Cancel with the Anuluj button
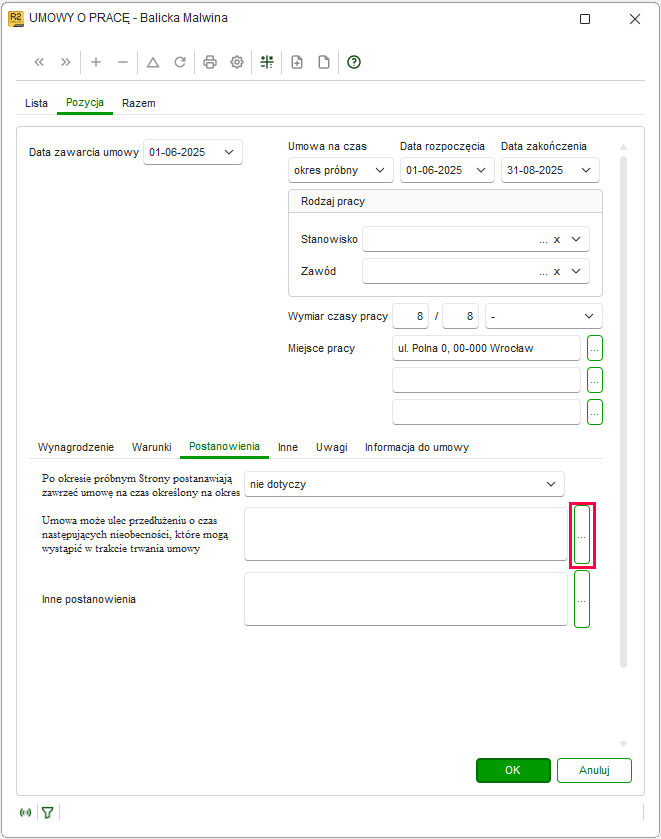 pos(594,771)
